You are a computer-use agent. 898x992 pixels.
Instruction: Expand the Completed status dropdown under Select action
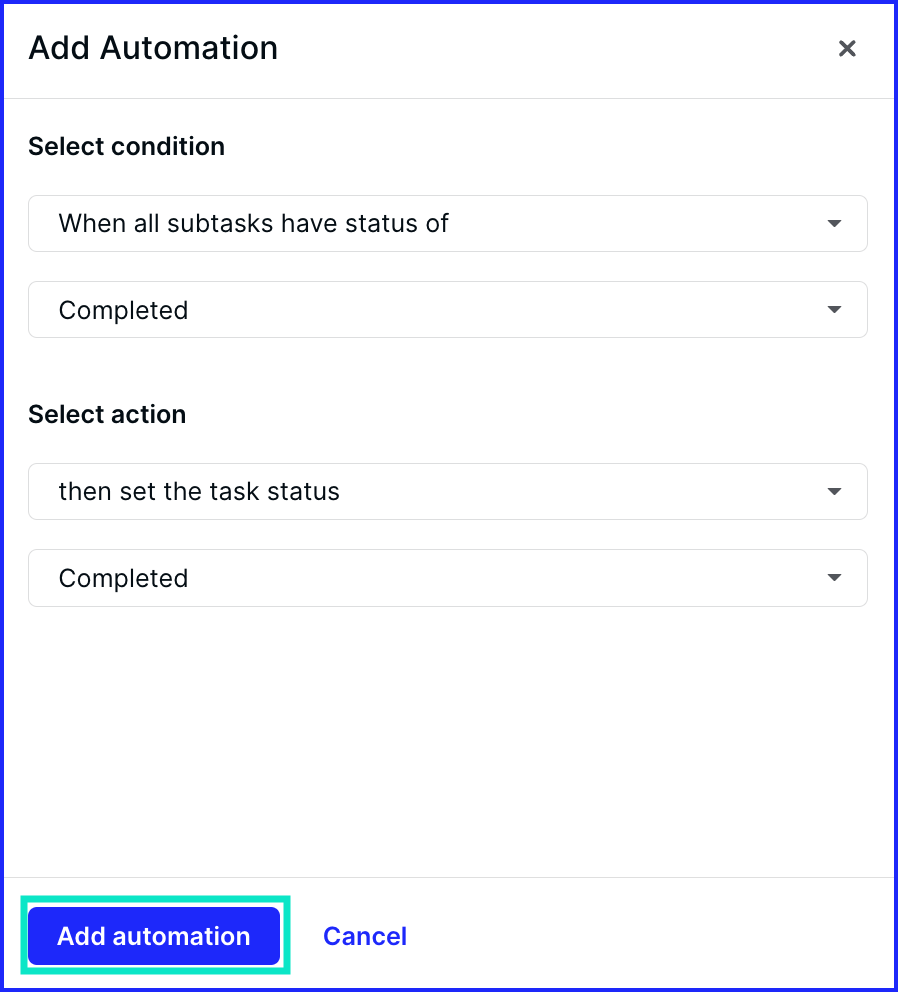click(x=447, y=578)
